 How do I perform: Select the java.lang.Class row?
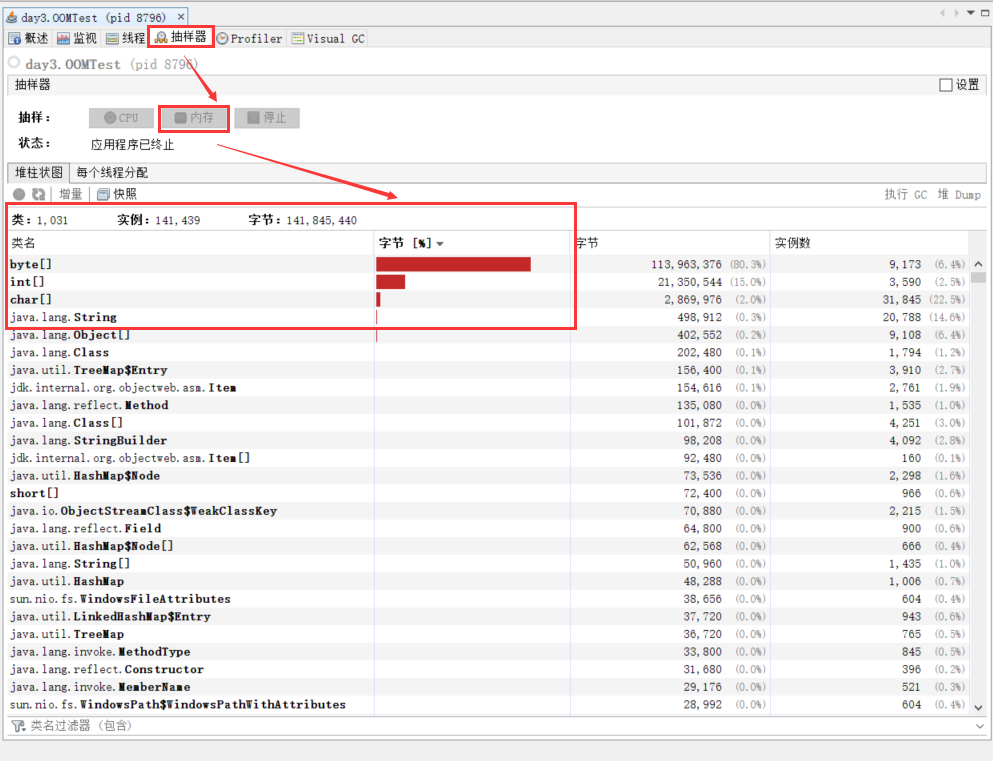point(488,353)
